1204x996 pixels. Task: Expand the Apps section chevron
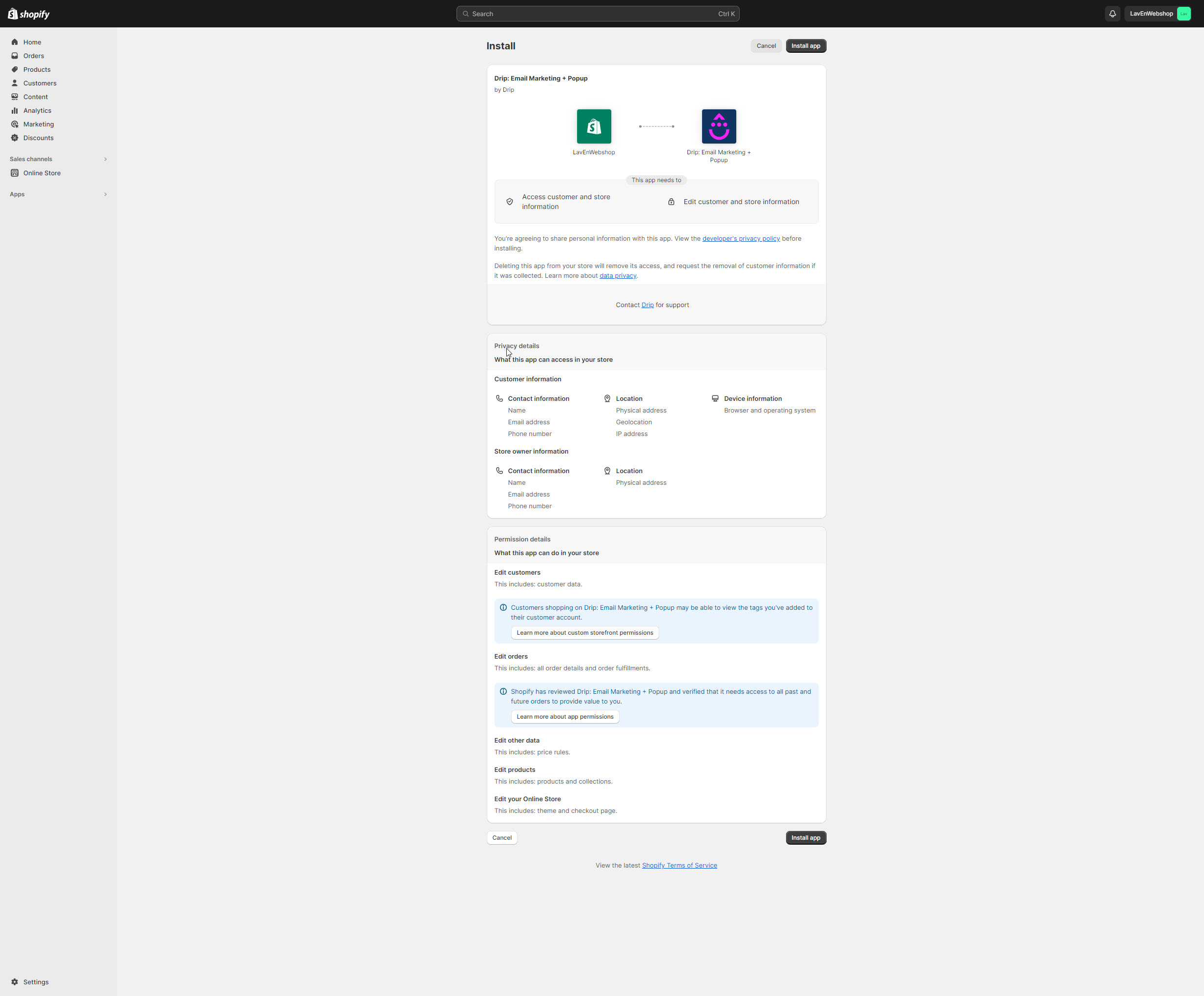(x=105, y=194)
